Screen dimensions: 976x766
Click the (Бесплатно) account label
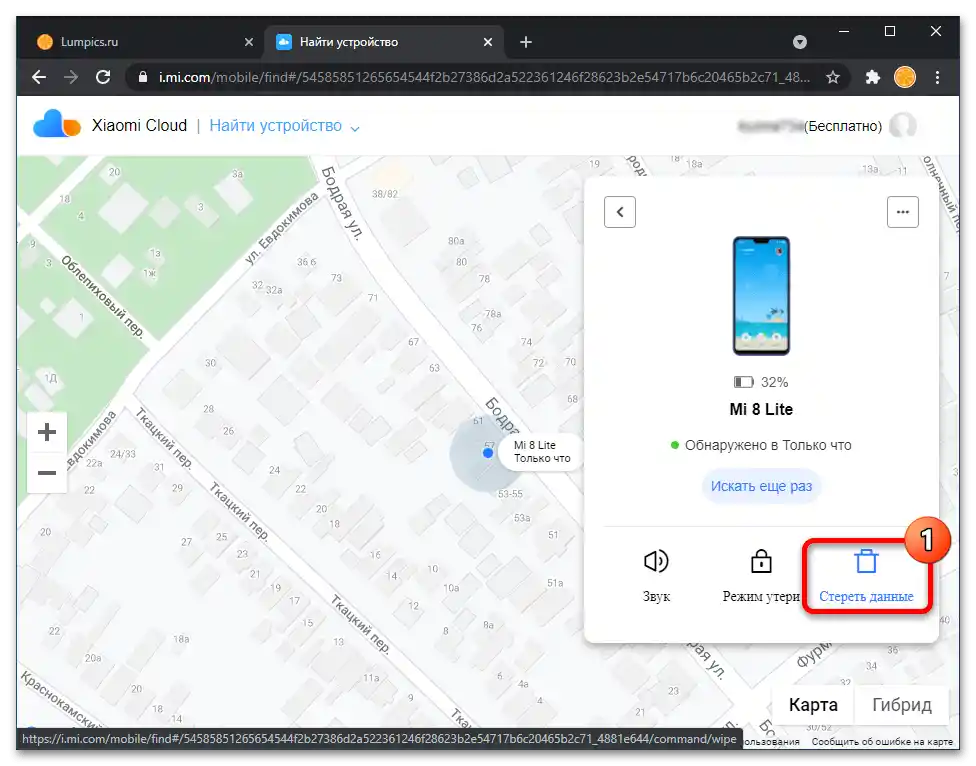(843, 126)
